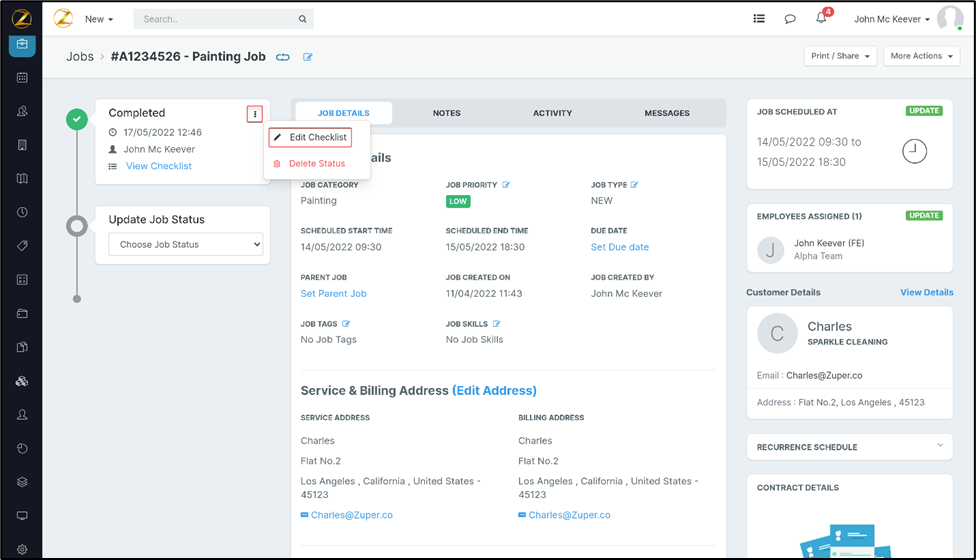
Task: Open the calendar icon in left sidebar
Action: coord(22,77)
